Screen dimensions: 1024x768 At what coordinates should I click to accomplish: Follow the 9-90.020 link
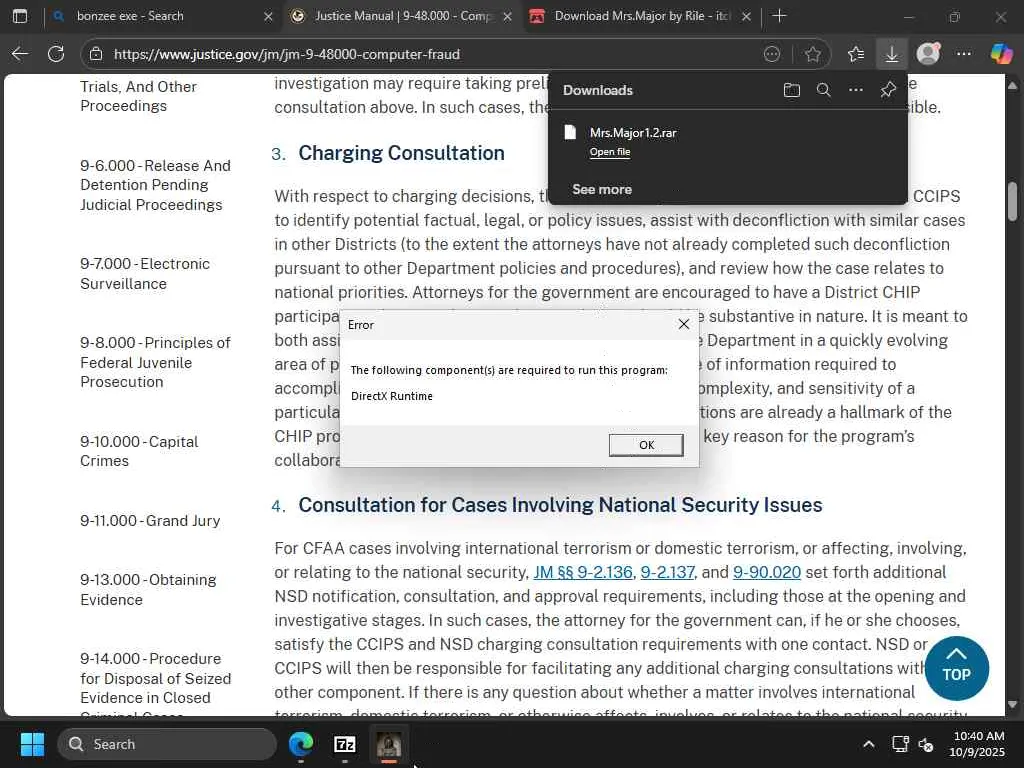click(x=767, y=572)
